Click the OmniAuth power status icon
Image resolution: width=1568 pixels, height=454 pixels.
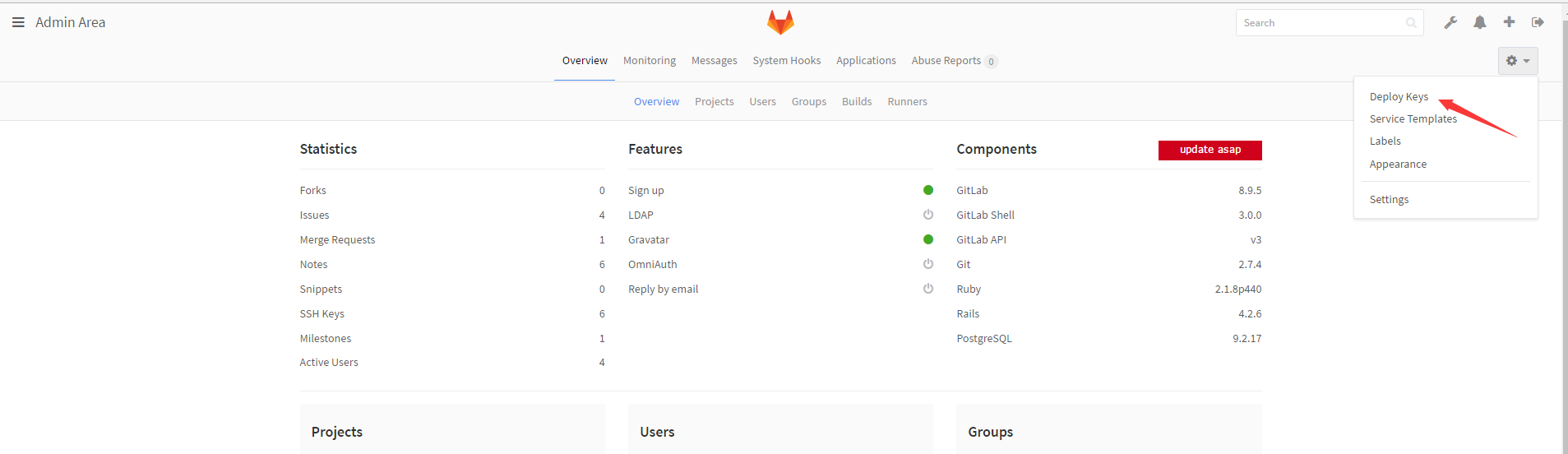click(x=928, y=264)
